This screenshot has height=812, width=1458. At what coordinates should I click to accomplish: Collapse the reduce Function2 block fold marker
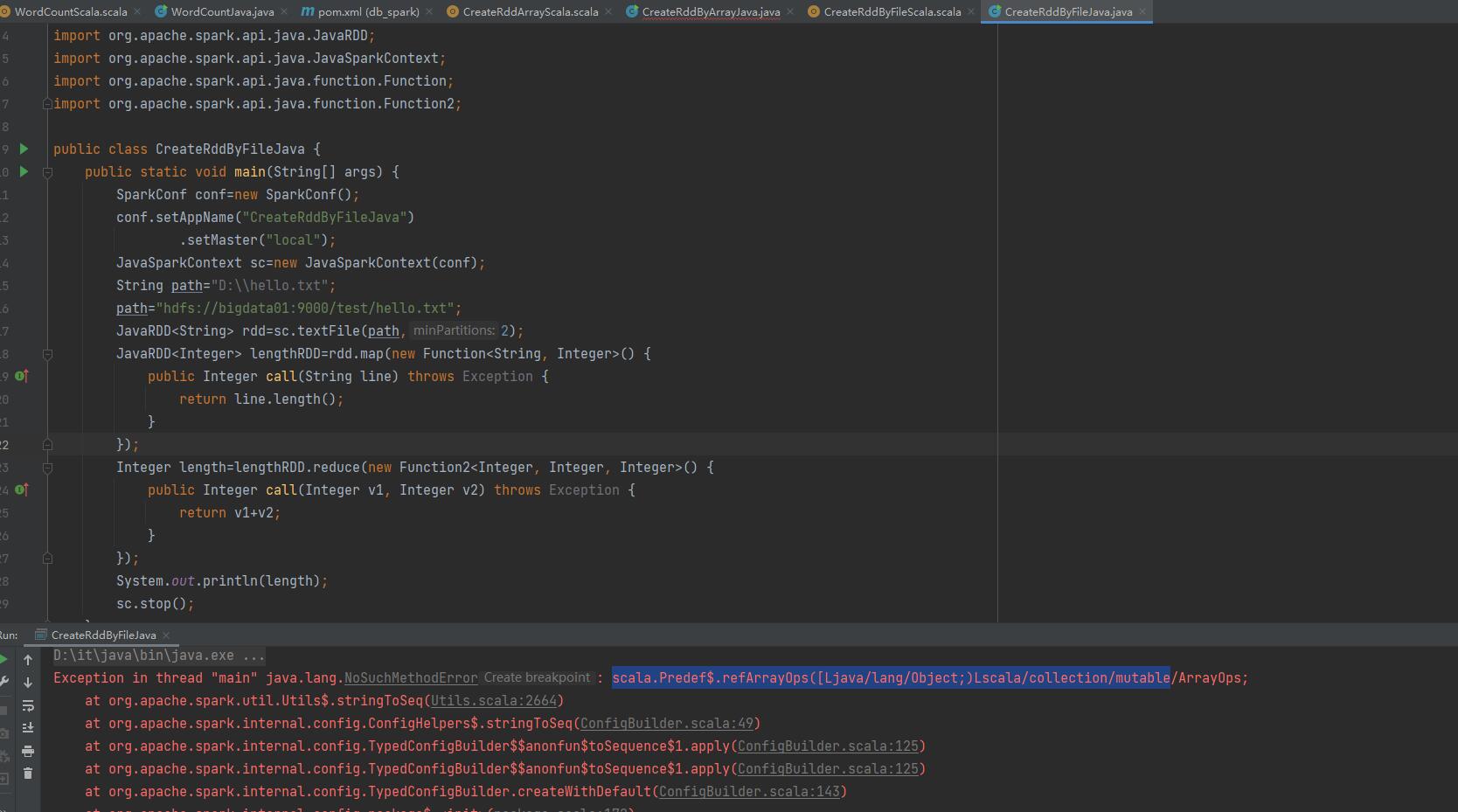click(47, 468)
